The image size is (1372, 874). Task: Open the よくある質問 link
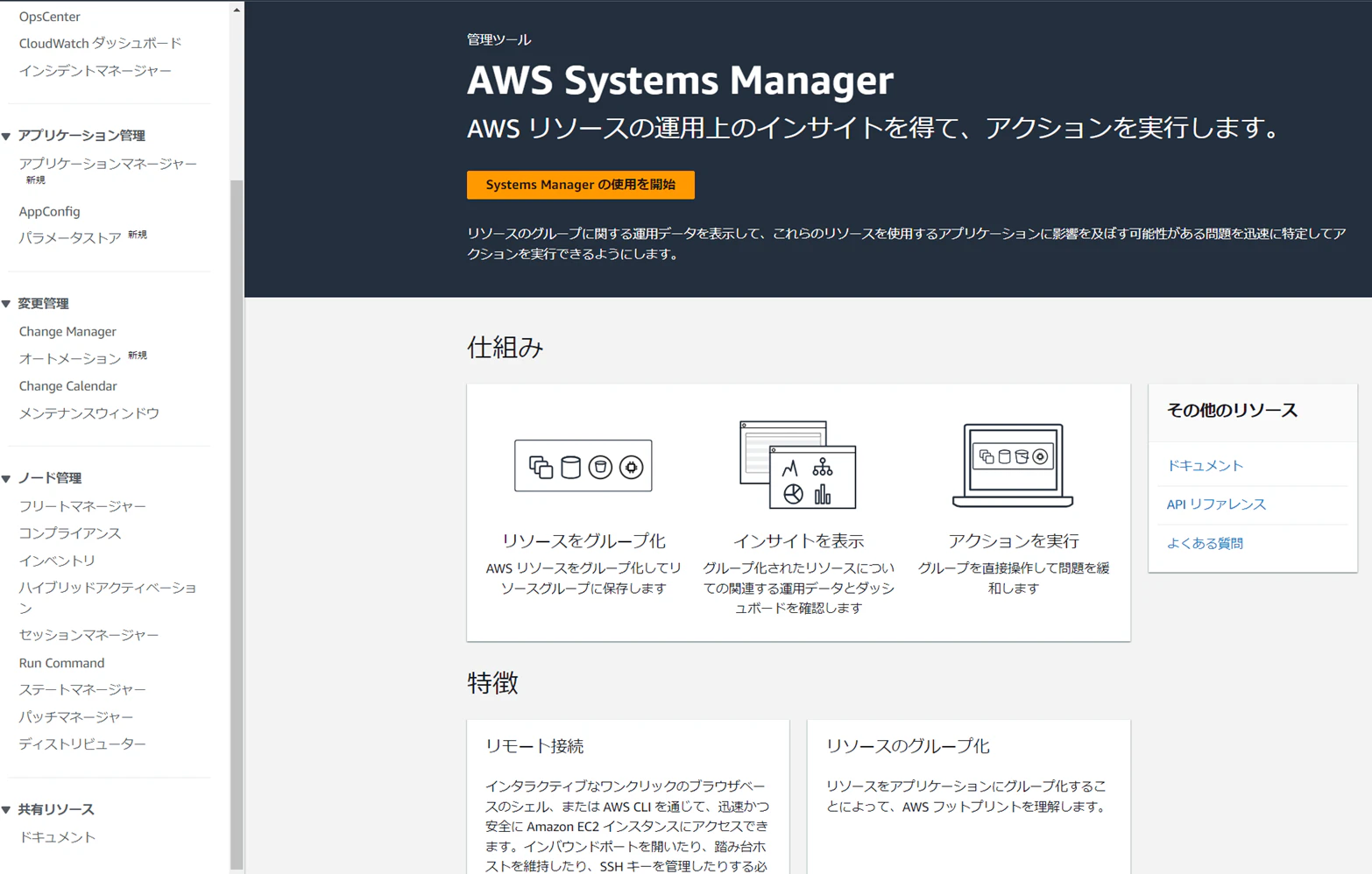point(1205,543)
